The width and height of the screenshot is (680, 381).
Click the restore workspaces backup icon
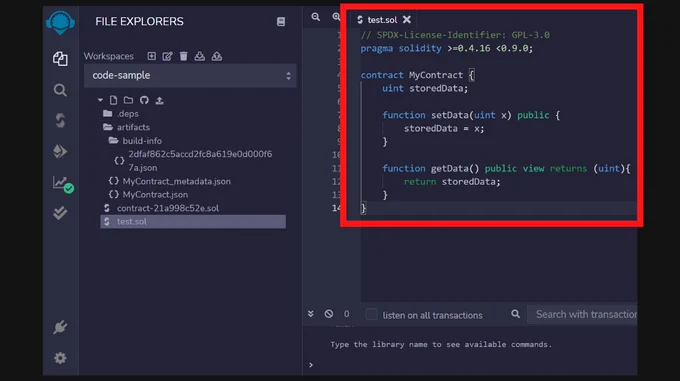coord(217,56)
